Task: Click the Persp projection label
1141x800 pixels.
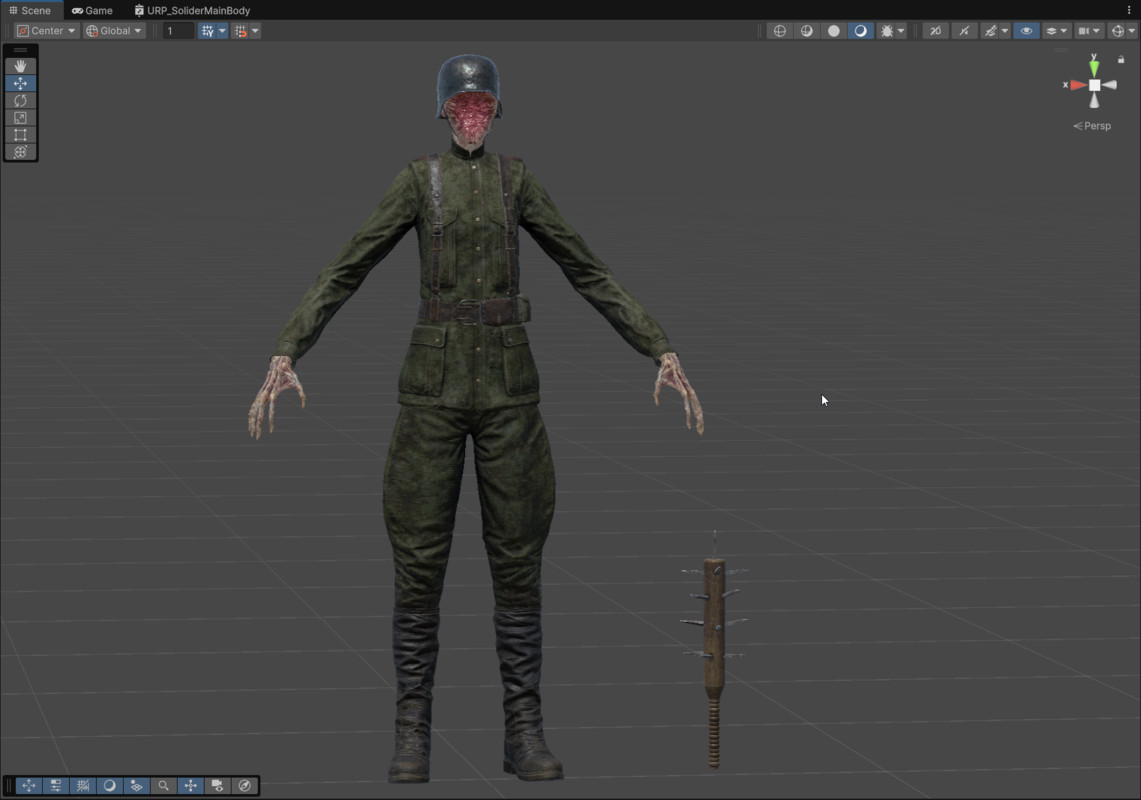Action: pyautogui.click(x=1092, y=126)
